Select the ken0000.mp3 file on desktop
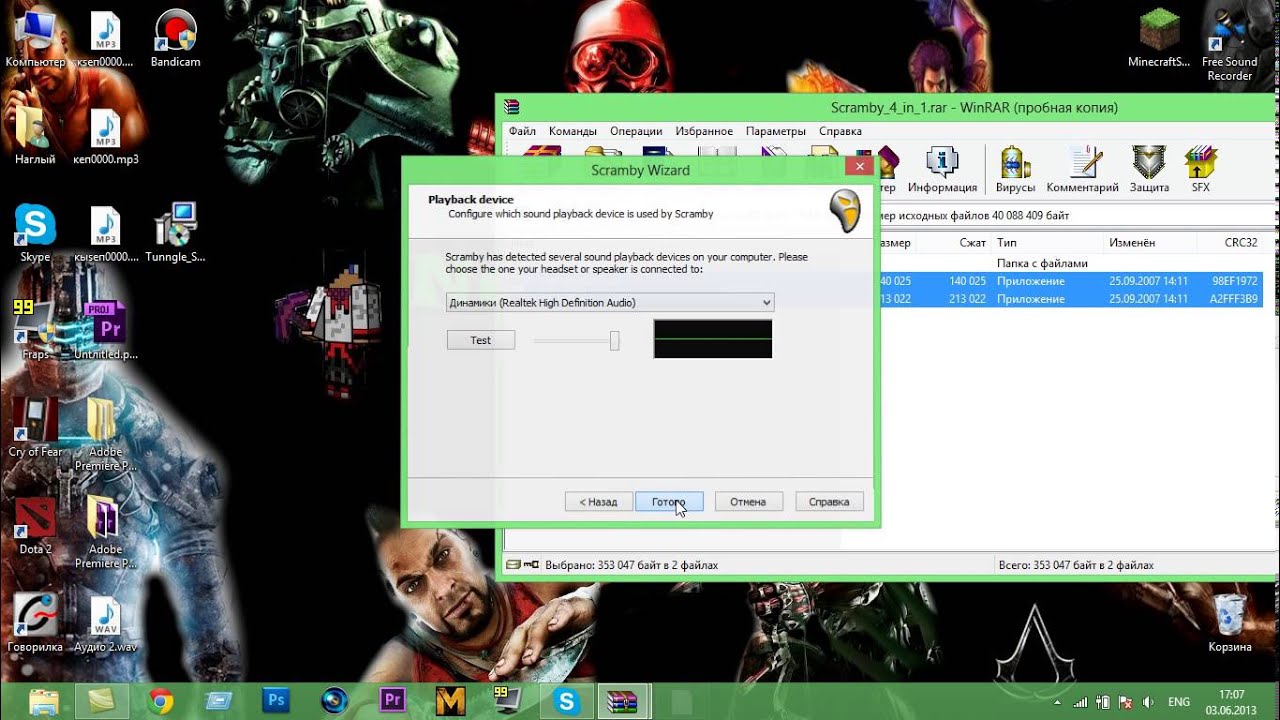This screenshot has height=720, width=1280. [x=105, y=138]
